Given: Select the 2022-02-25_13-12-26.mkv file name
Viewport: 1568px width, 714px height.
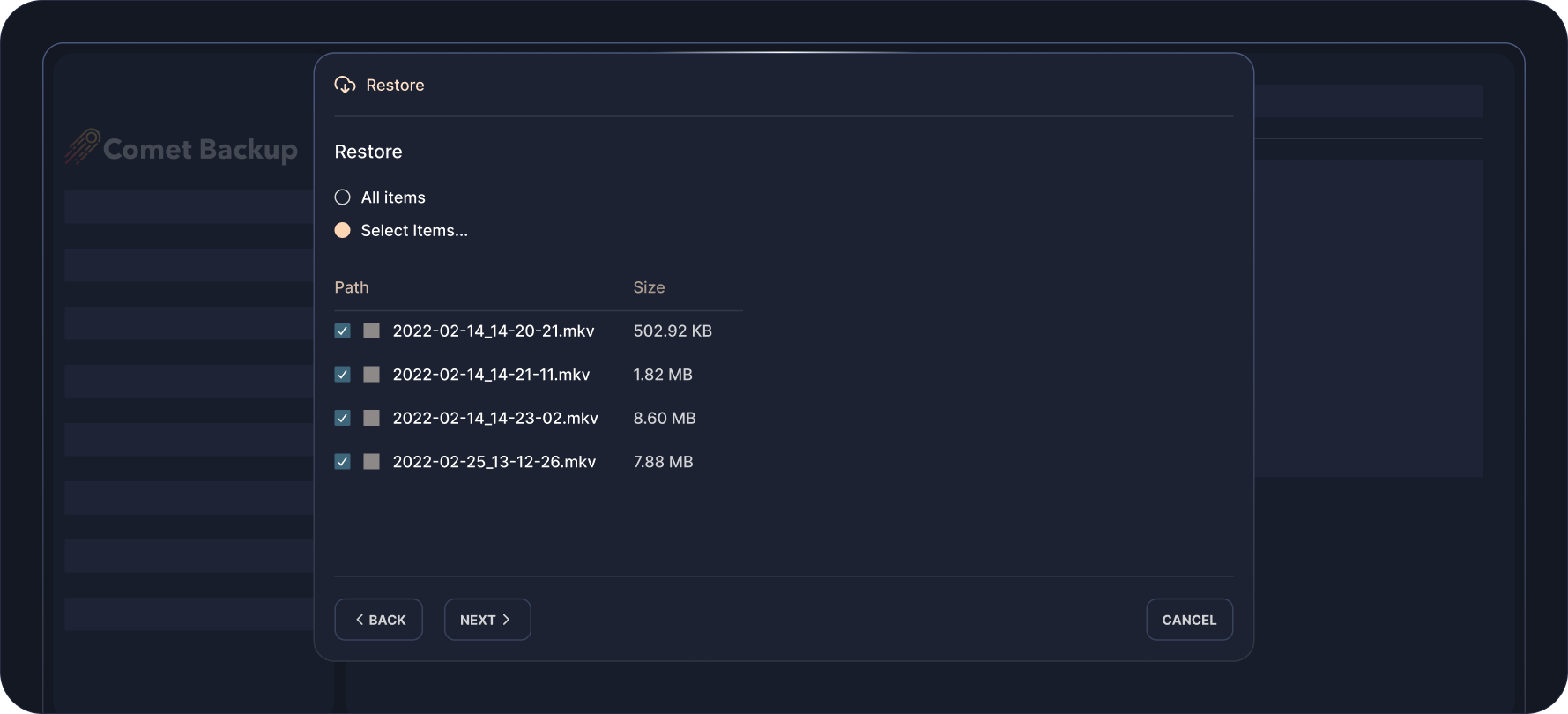Looking at the screenshot, I should [494, 462].
